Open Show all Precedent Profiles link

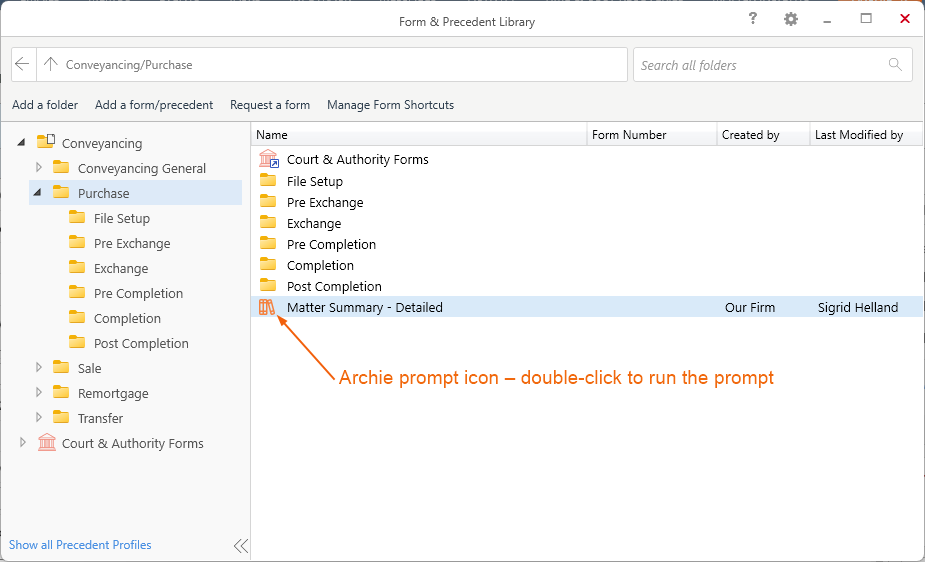[x=80, y=545]
